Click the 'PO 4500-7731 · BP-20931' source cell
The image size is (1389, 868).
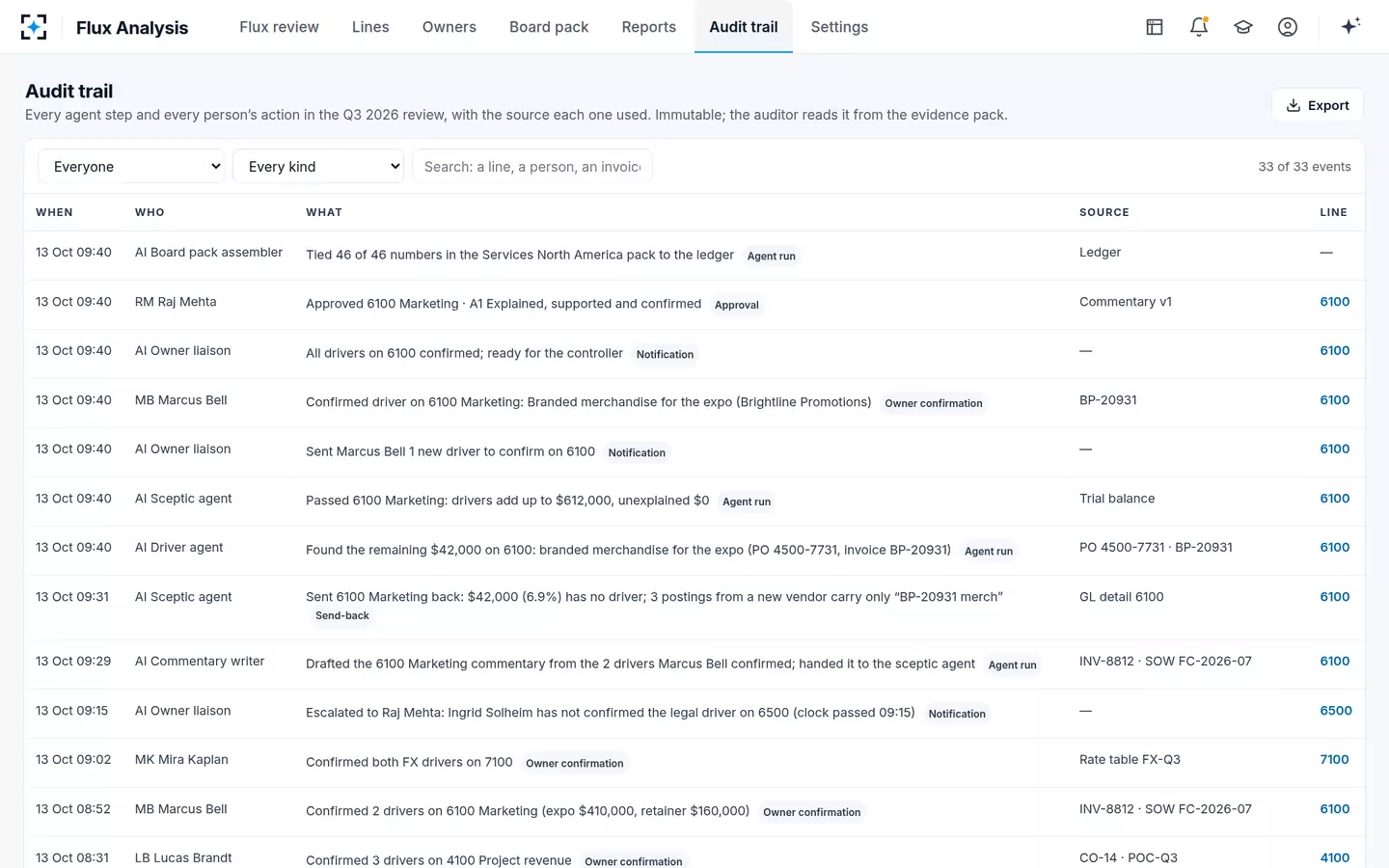[1156, 548]
